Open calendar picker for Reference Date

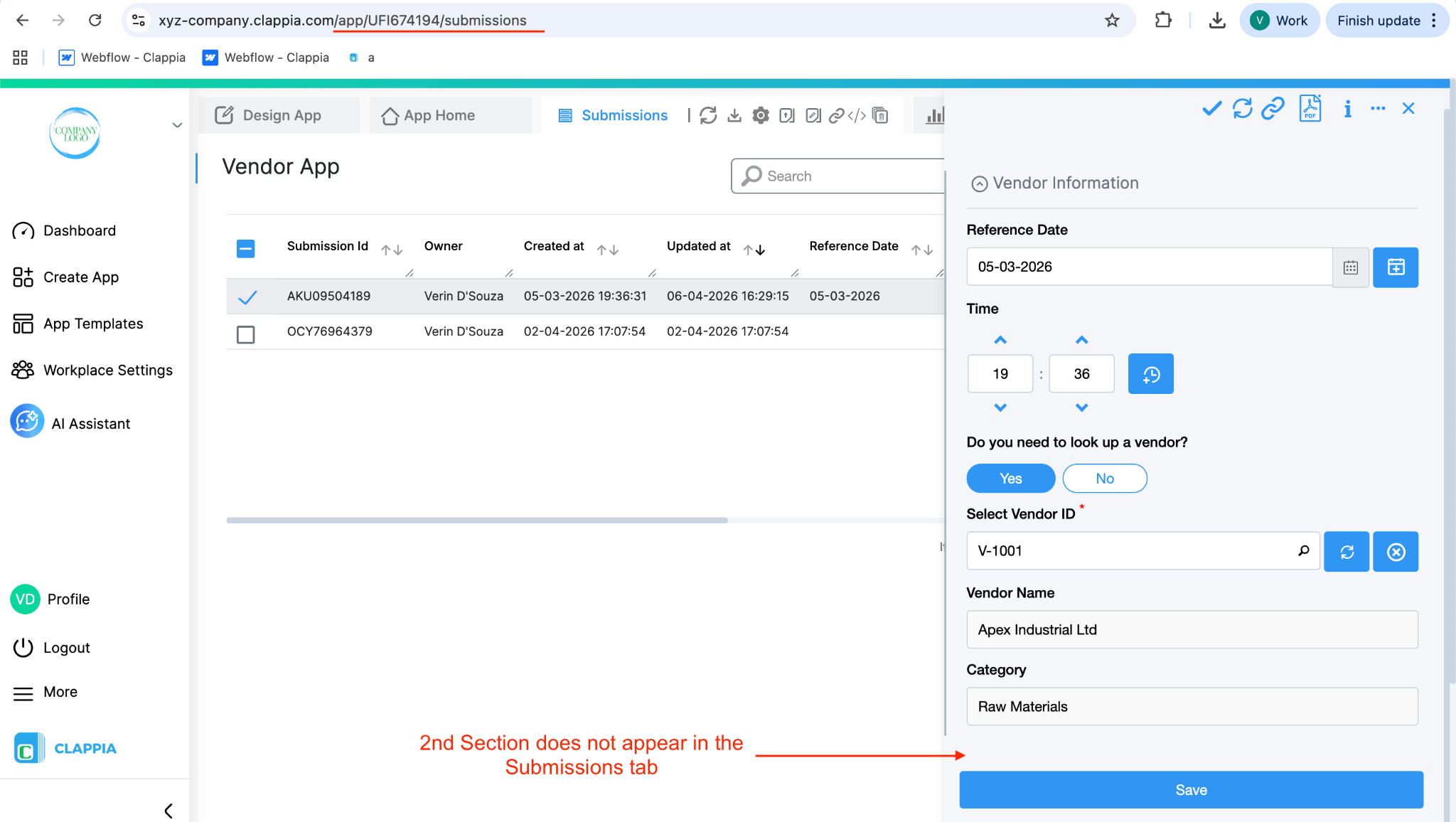1350,267
